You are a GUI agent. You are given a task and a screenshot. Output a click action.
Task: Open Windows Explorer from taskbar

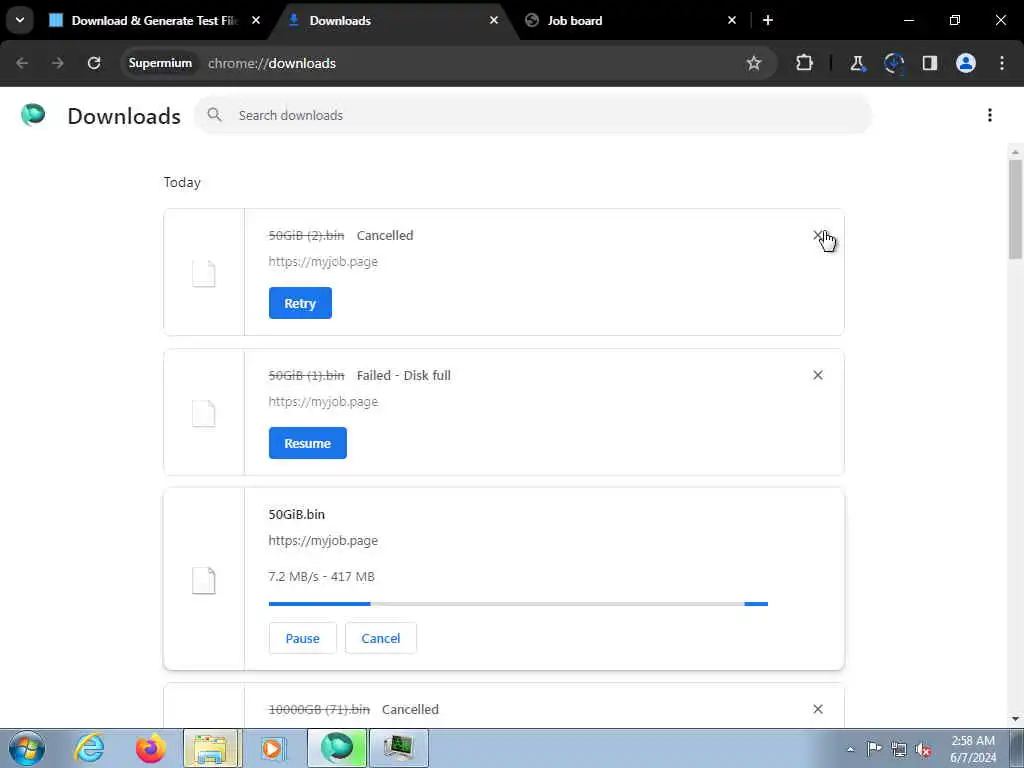212,748
